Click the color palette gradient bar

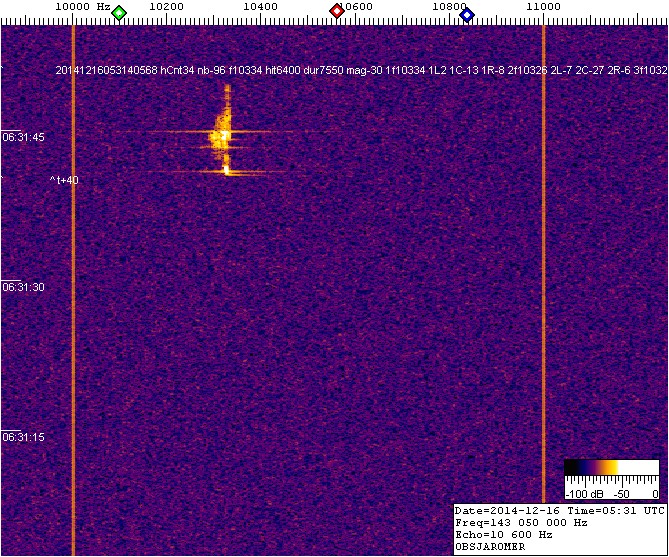click(x=611, y=467)
